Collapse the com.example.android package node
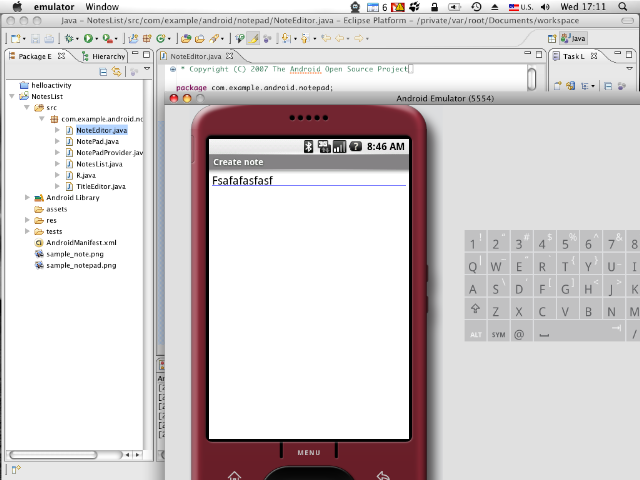 tap(42, 119)
